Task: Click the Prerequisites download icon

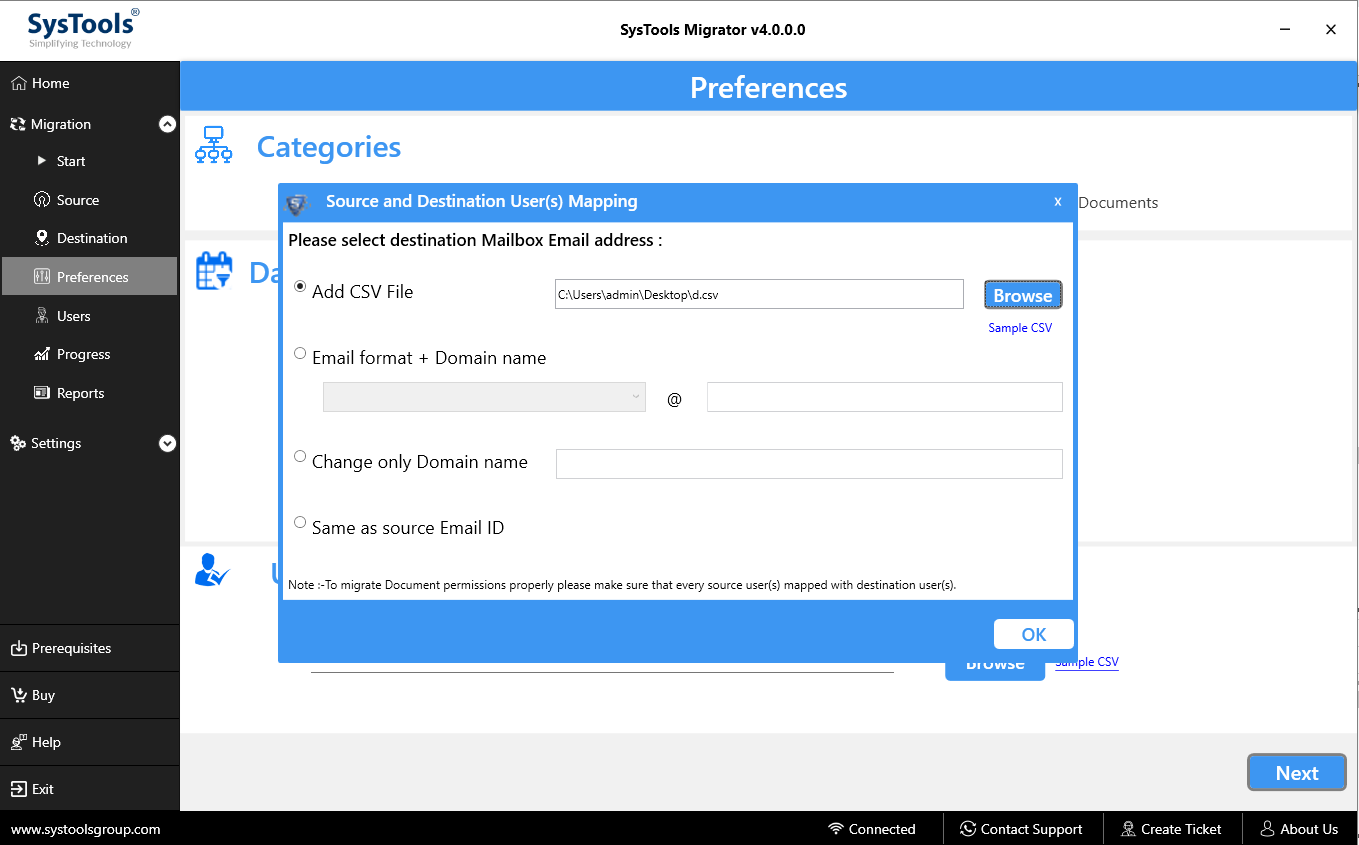Action: [x=18, y=648]
